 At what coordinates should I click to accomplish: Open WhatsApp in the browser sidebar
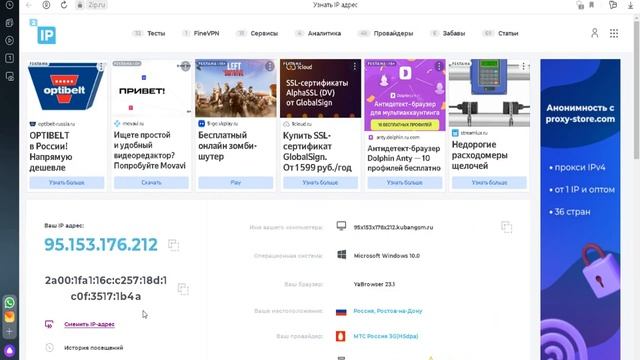(9, 302)
